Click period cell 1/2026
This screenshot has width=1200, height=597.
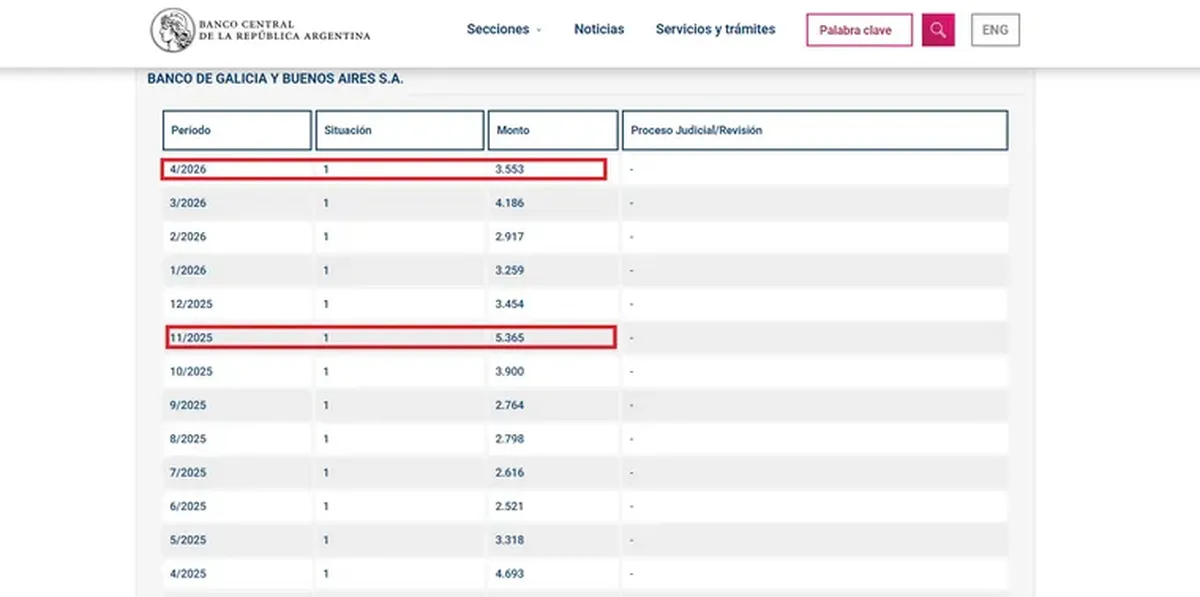(x=188, y=270)
